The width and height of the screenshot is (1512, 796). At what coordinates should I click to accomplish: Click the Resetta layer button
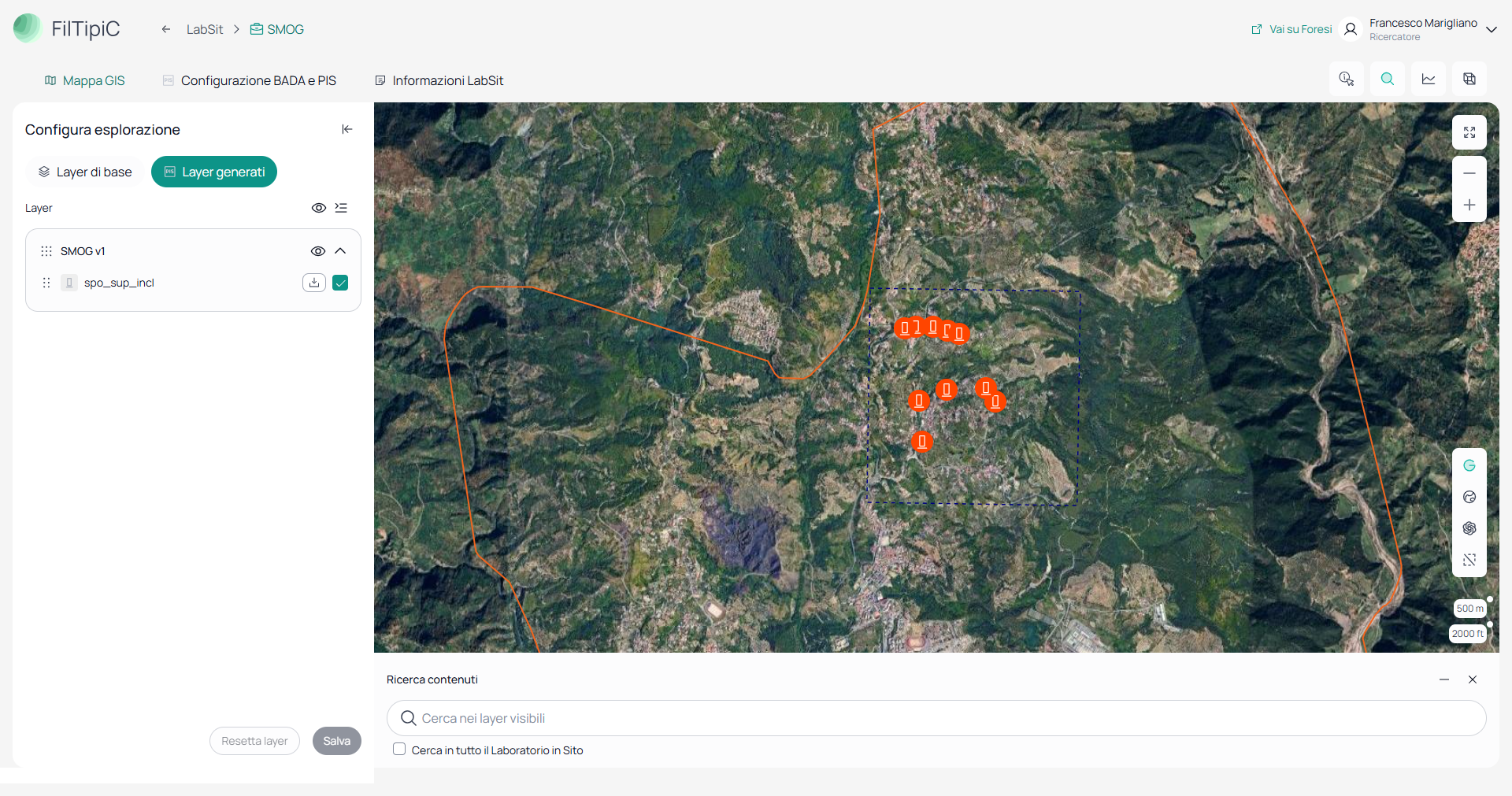(254, 741)
